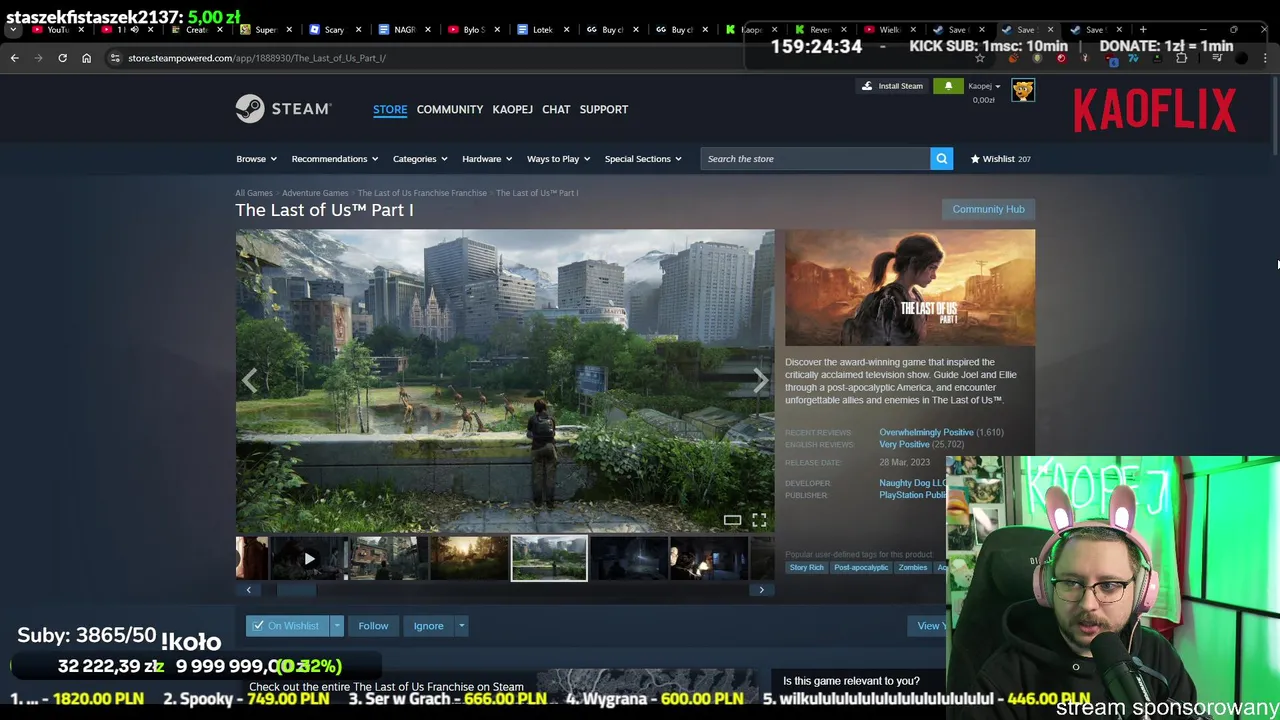The image size is (1280, 720).
Task: Click the browser home icon
Action: point(86,58)
